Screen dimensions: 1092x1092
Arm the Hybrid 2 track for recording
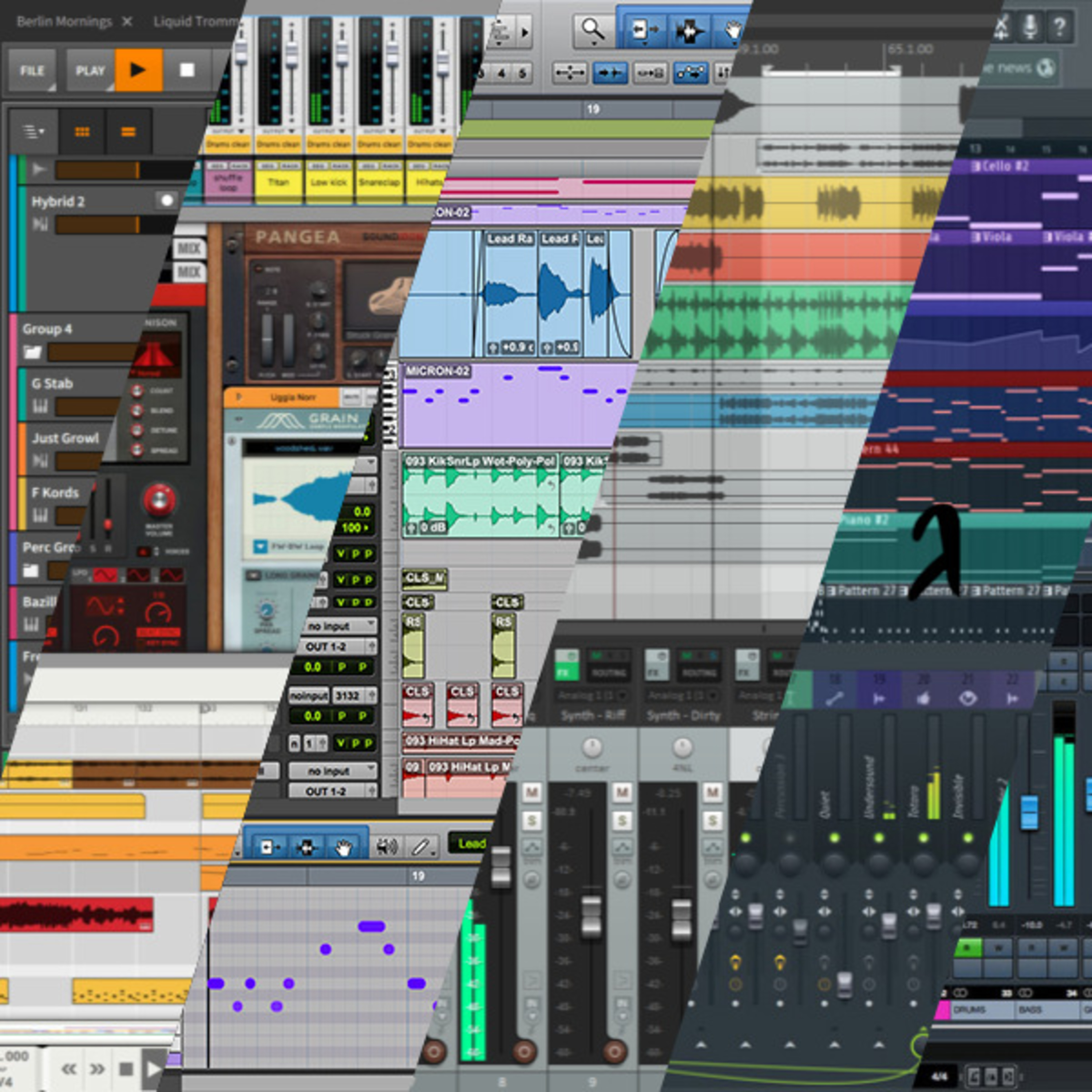click(167, 200)
